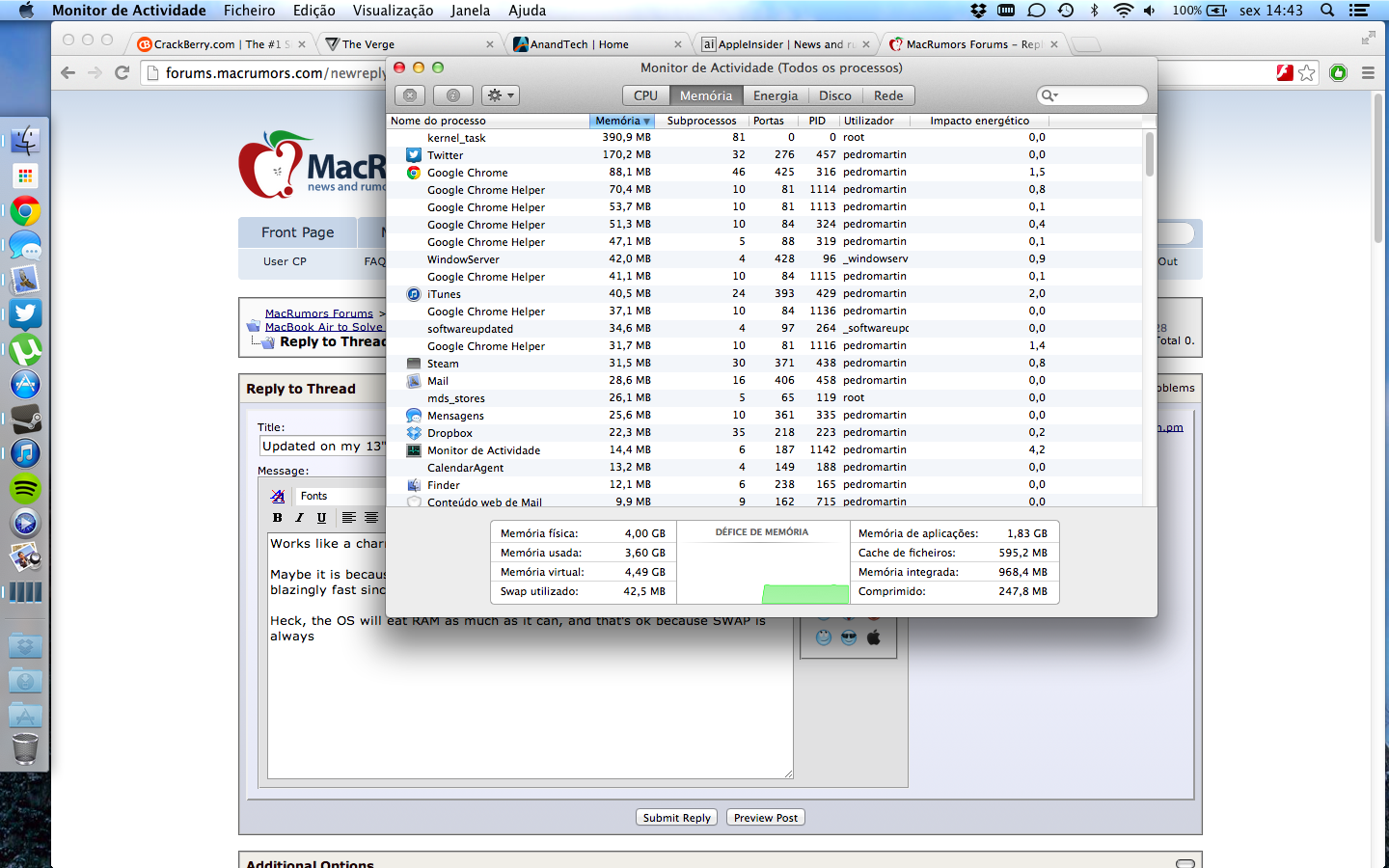Viewport: 1389px width, 868px height.
Task: Sort by the Memória column header
Action: click(622, 121)
